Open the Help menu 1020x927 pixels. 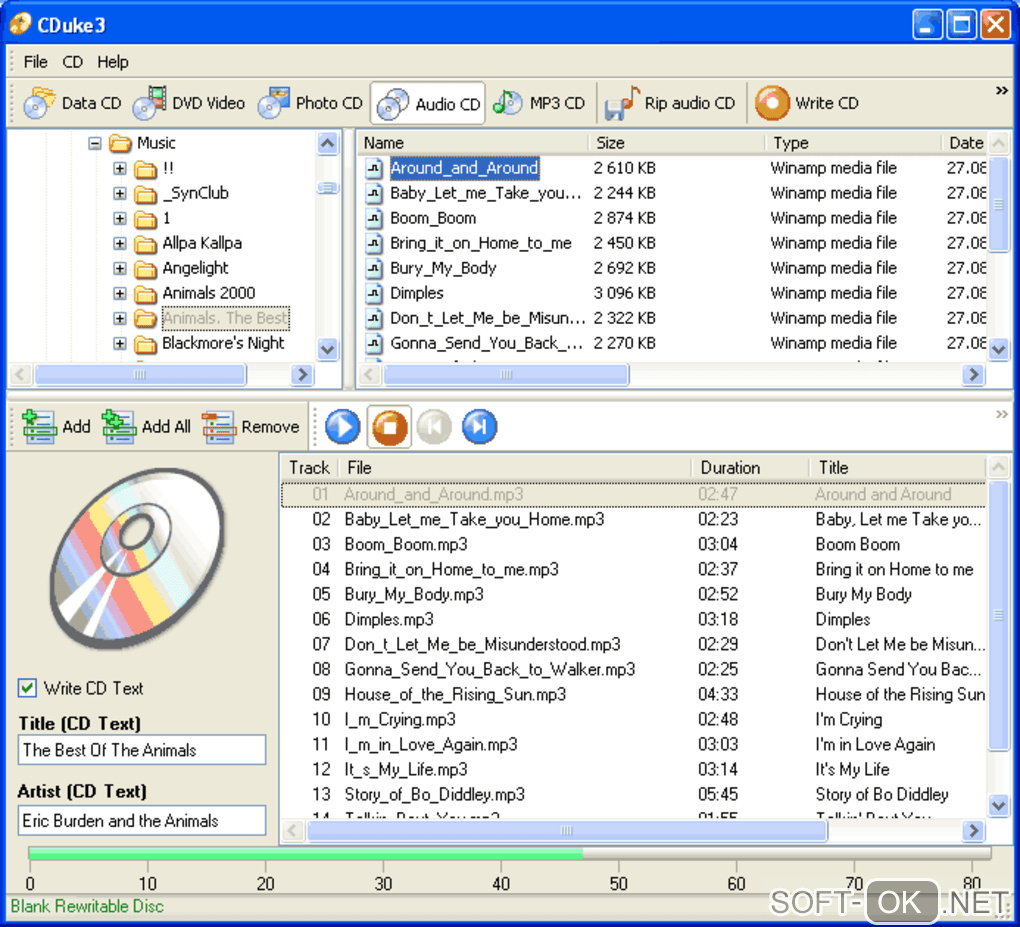pyautogui.click(x=113, y=62)
